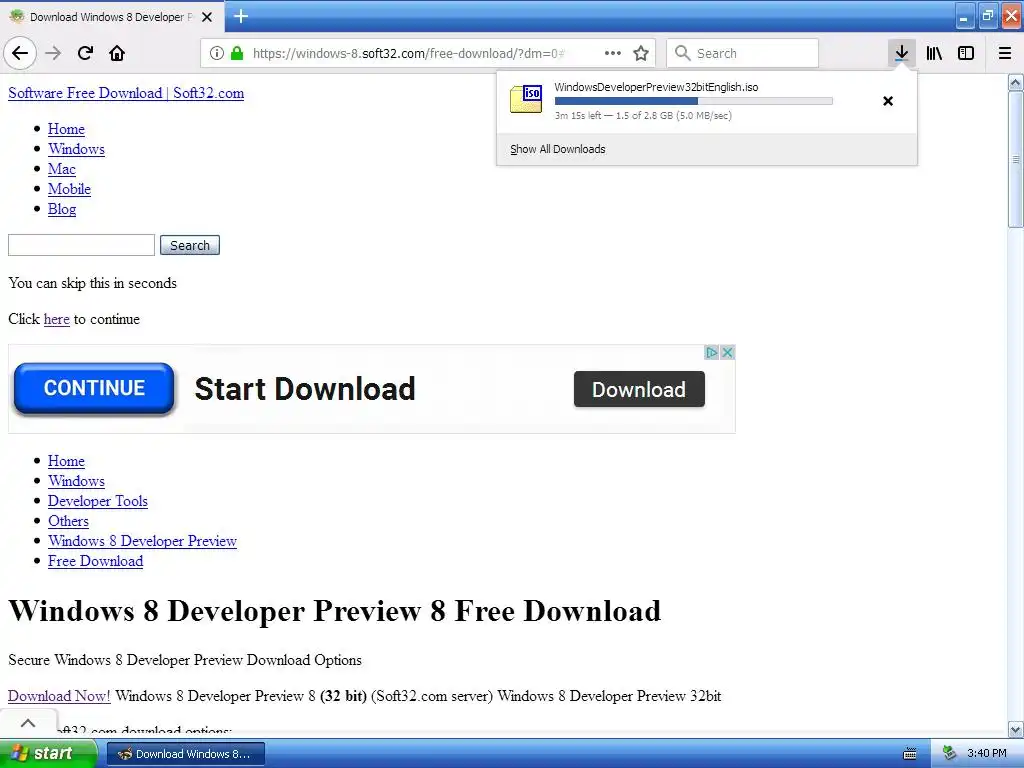Open Software Free Download Soft32.com link

pyautogui.click(x=126, y=93)
